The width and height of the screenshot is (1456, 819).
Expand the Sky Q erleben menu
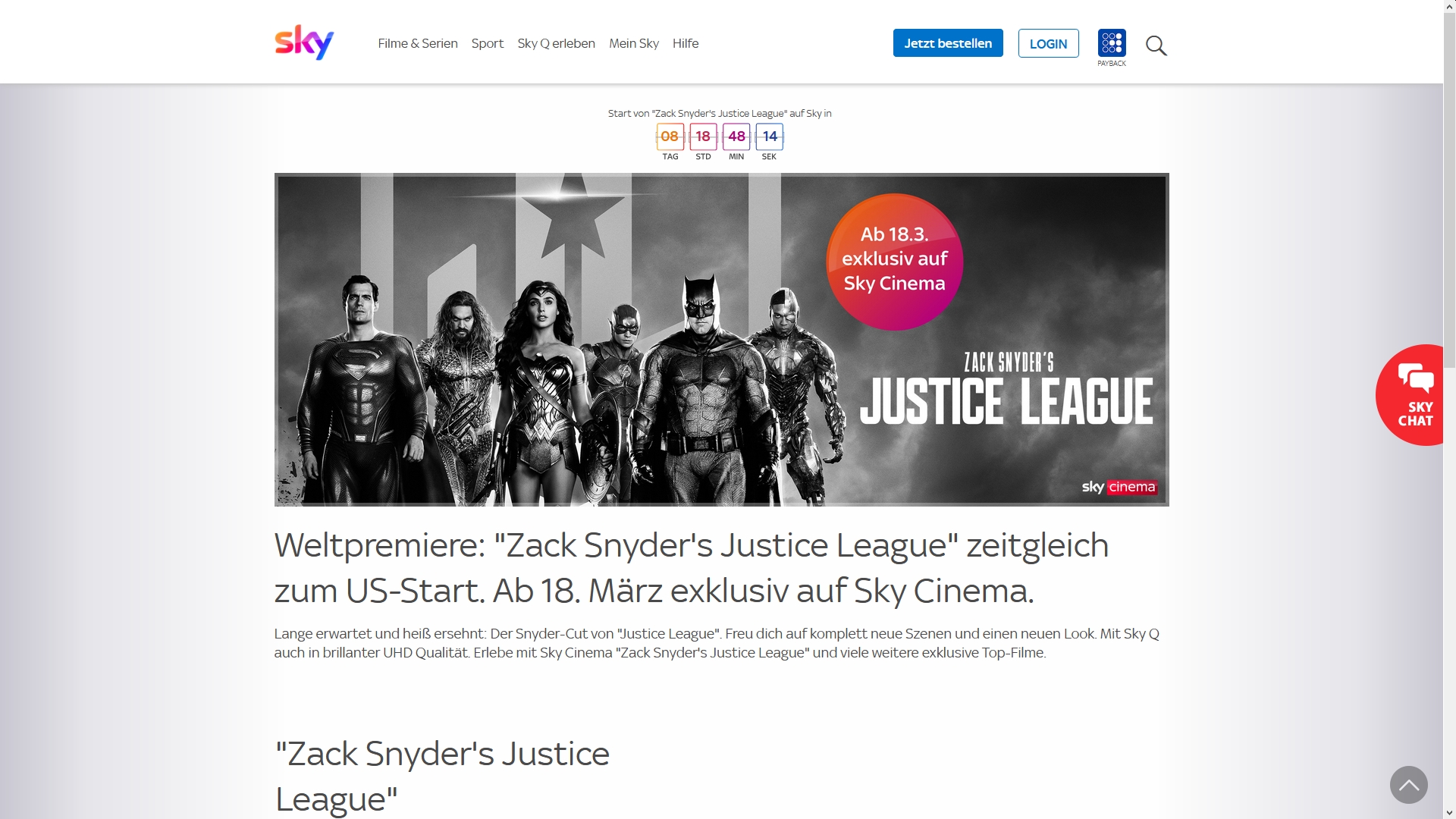pyautogui.click(x=556, y=43)
